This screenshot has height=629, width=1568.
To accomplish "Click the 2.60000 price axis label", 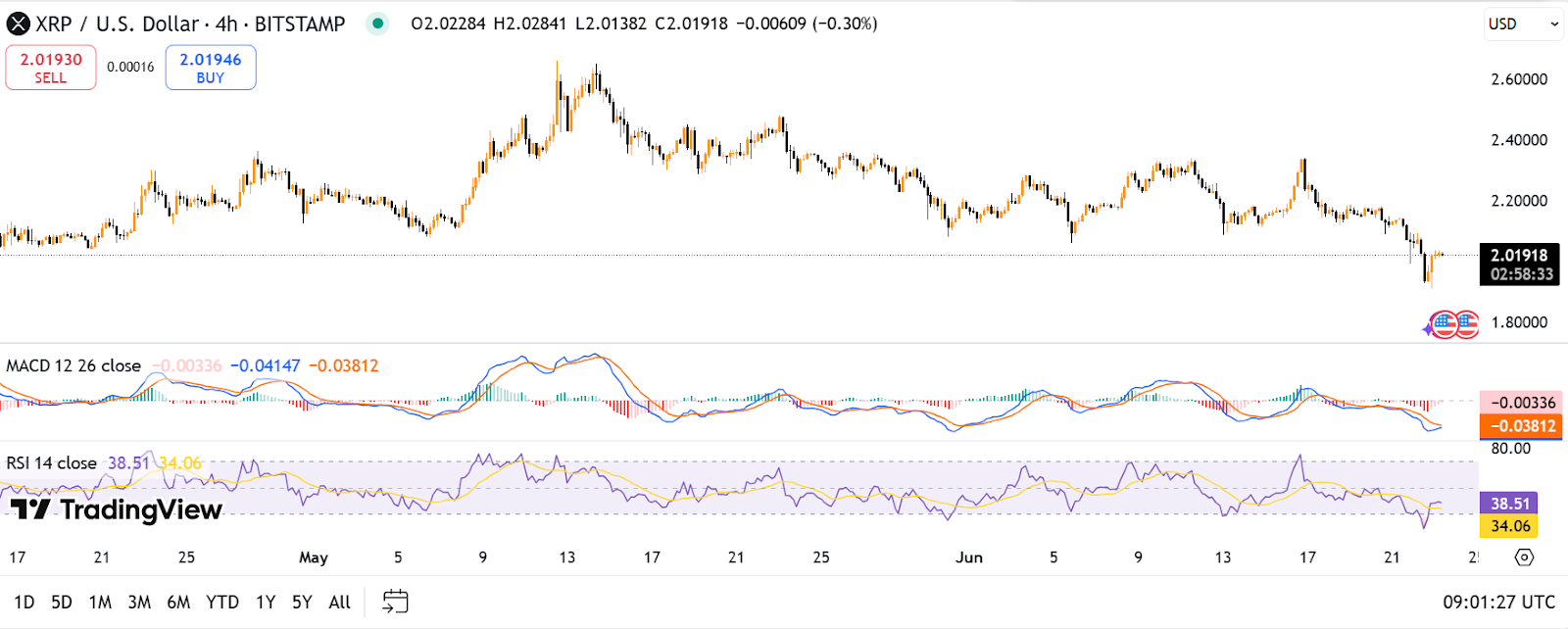I will click(x=1519, y=79).
